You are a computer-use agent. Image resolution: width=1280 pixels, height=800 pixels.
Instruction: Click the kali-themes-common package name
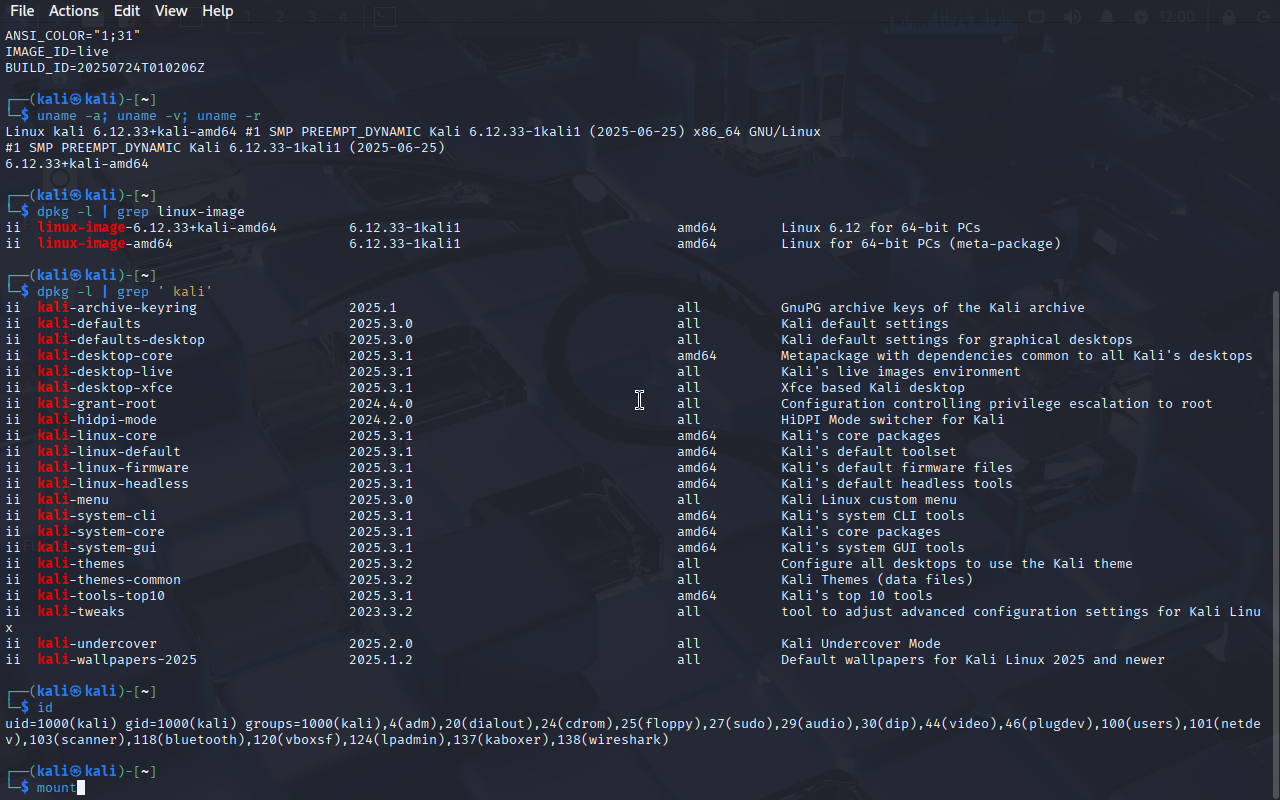point(109,580)
